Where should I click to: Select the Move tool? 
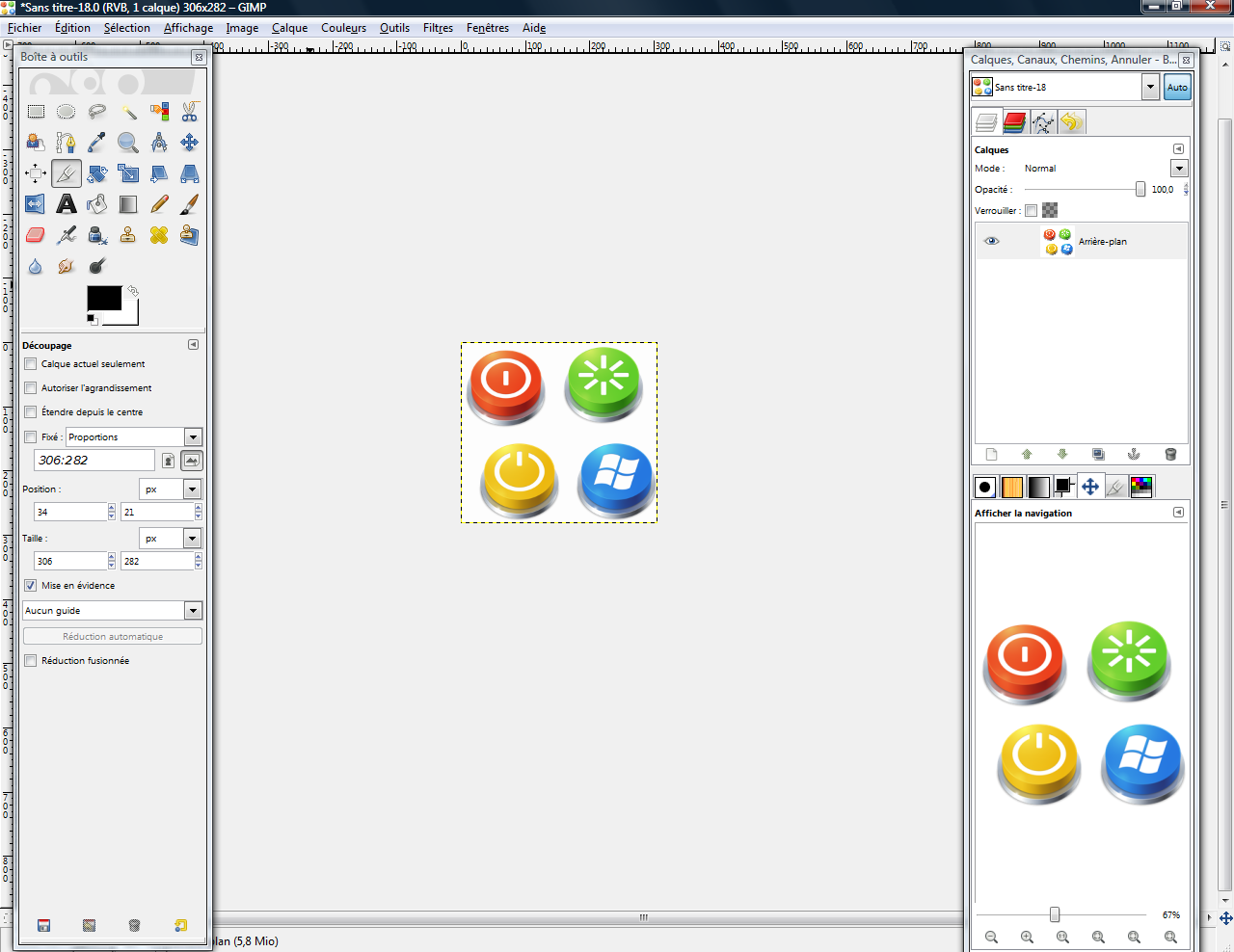point(189,143)
